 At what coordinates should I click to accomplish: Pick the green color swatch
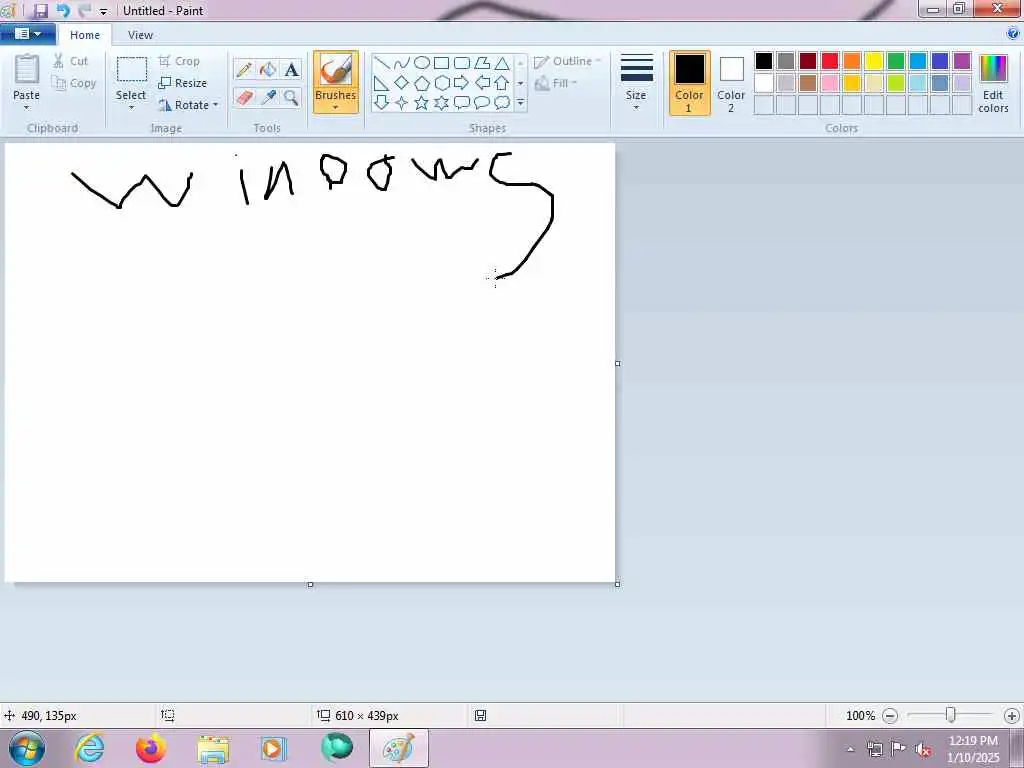pos(896,61)
